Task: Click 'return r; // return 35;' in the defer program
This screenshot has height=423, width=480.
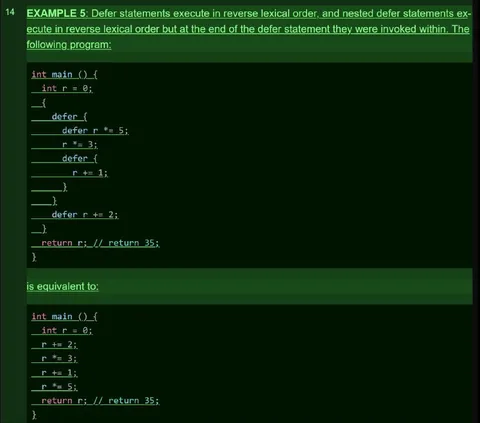Action: [100, 243]
